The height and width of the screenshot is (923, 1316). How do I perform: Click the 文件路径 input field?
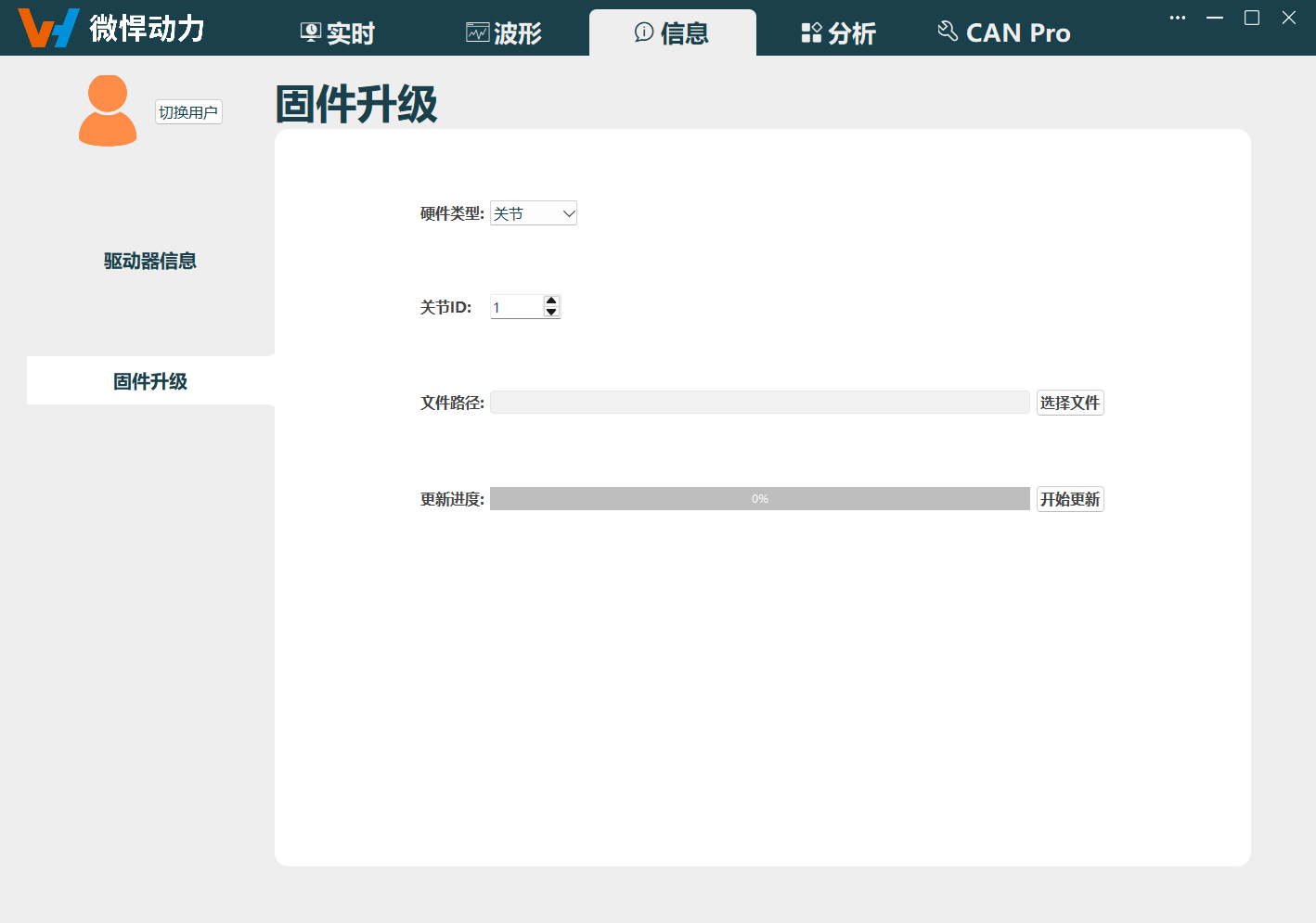tap(759, 402)
